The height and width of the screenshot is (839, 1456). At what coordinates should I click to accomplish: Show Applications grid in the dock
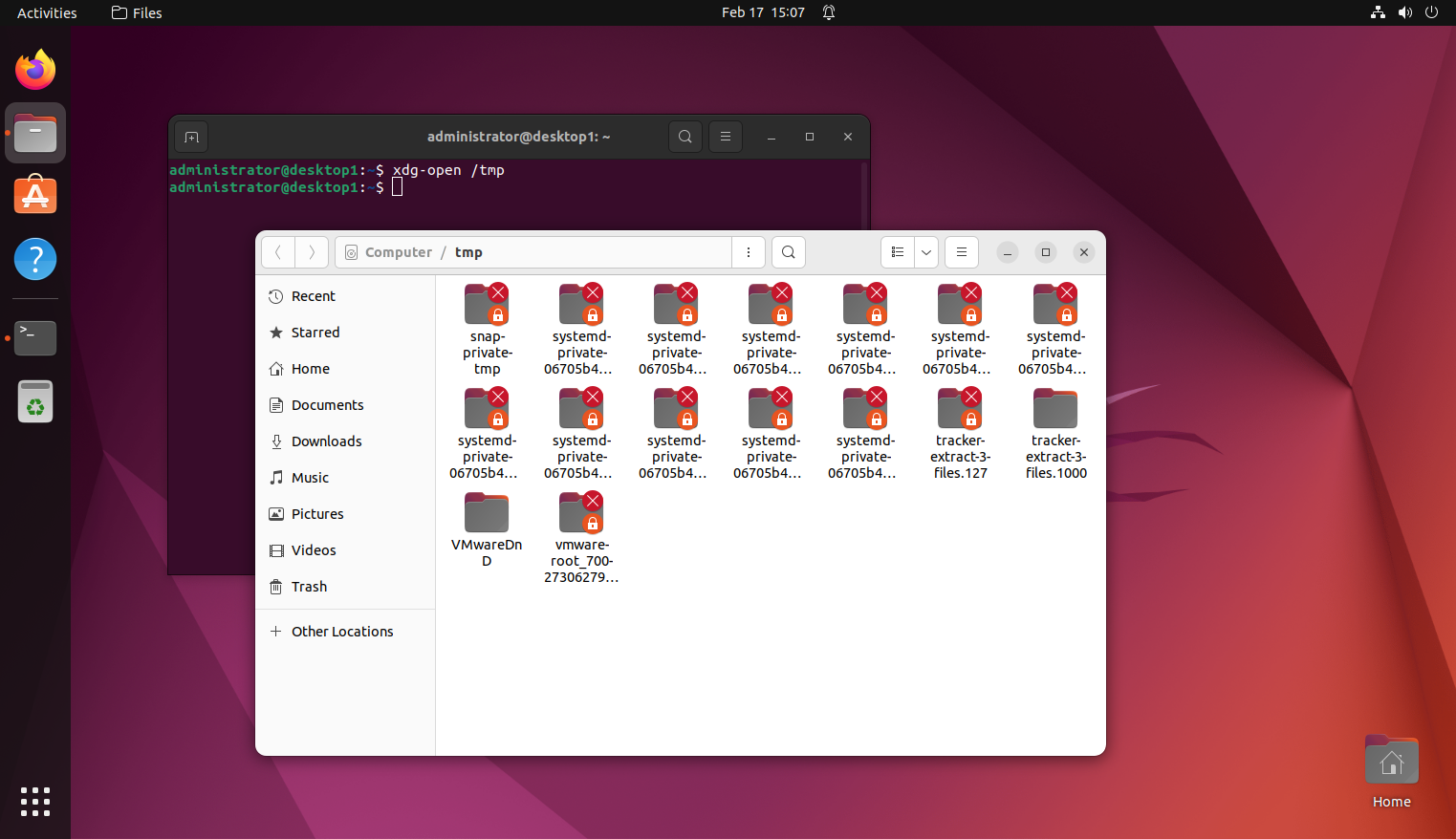[x=35, y=802]
